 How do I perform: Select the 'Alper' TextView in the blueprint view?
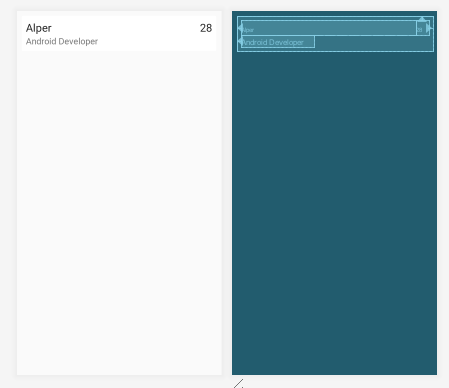click(329, 28)
